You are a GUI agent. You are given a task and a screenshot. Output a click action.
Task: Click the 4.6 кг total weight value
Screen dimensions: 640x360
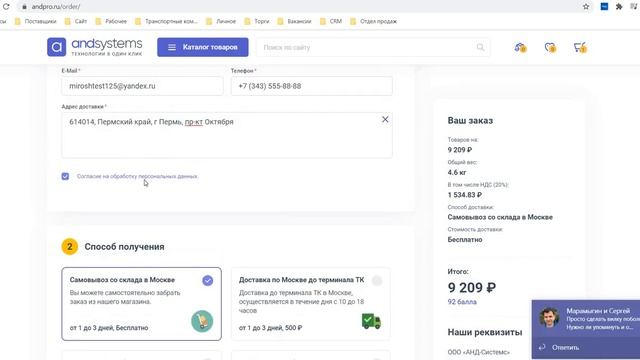(457, 172)
